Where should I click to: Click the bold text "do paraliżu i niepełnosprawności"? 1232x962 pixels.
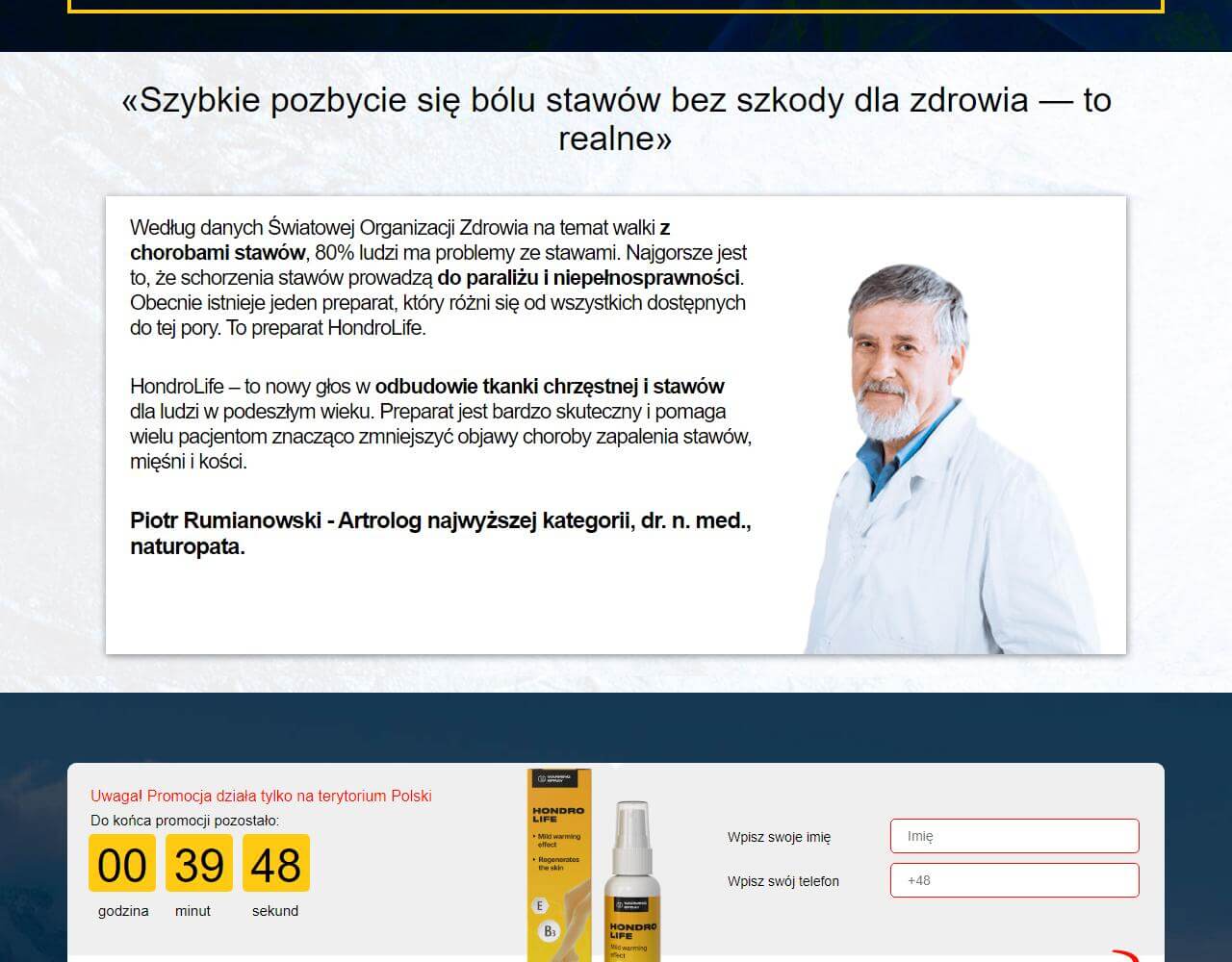[589, 278]
